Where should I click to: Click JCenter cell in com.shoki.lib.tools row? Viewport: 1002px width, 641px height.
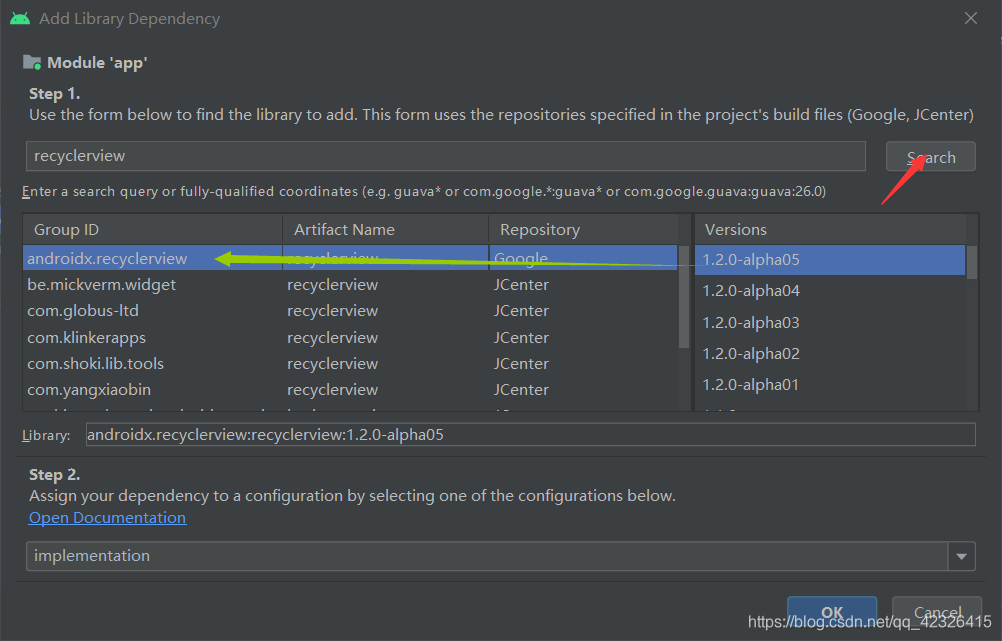(x=521, y=364)
